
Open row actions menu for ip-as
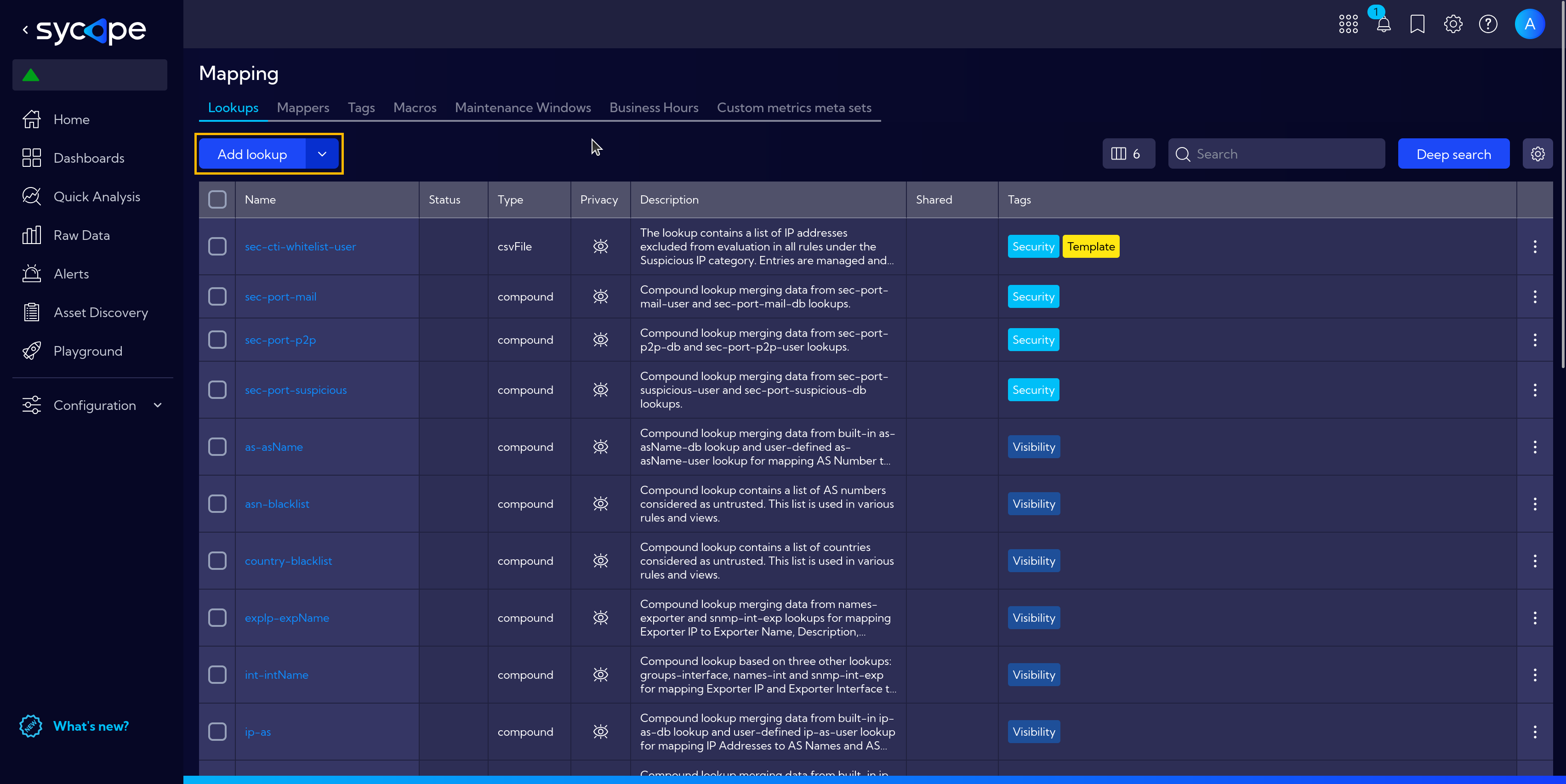point(1534,732)
